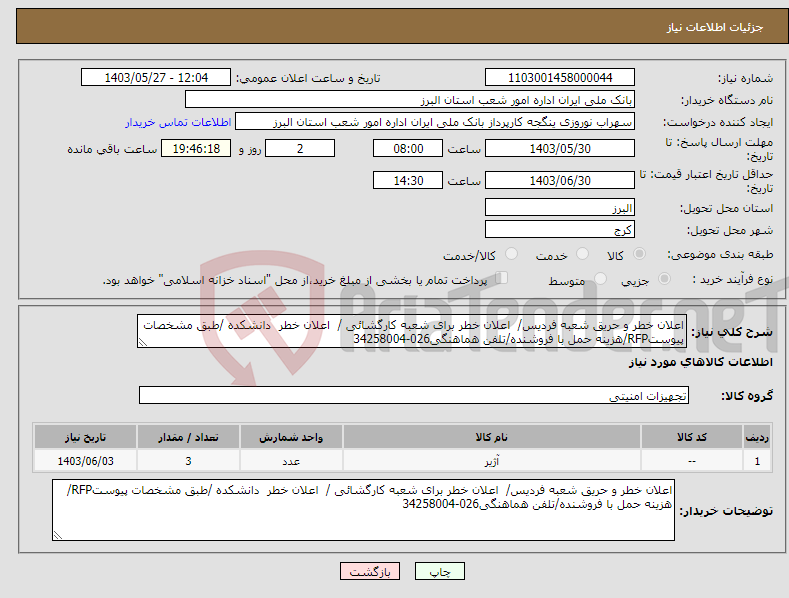Click the remaining days field showing 2
This screenshot has width=789, height=598.
(x=300, y=148)
